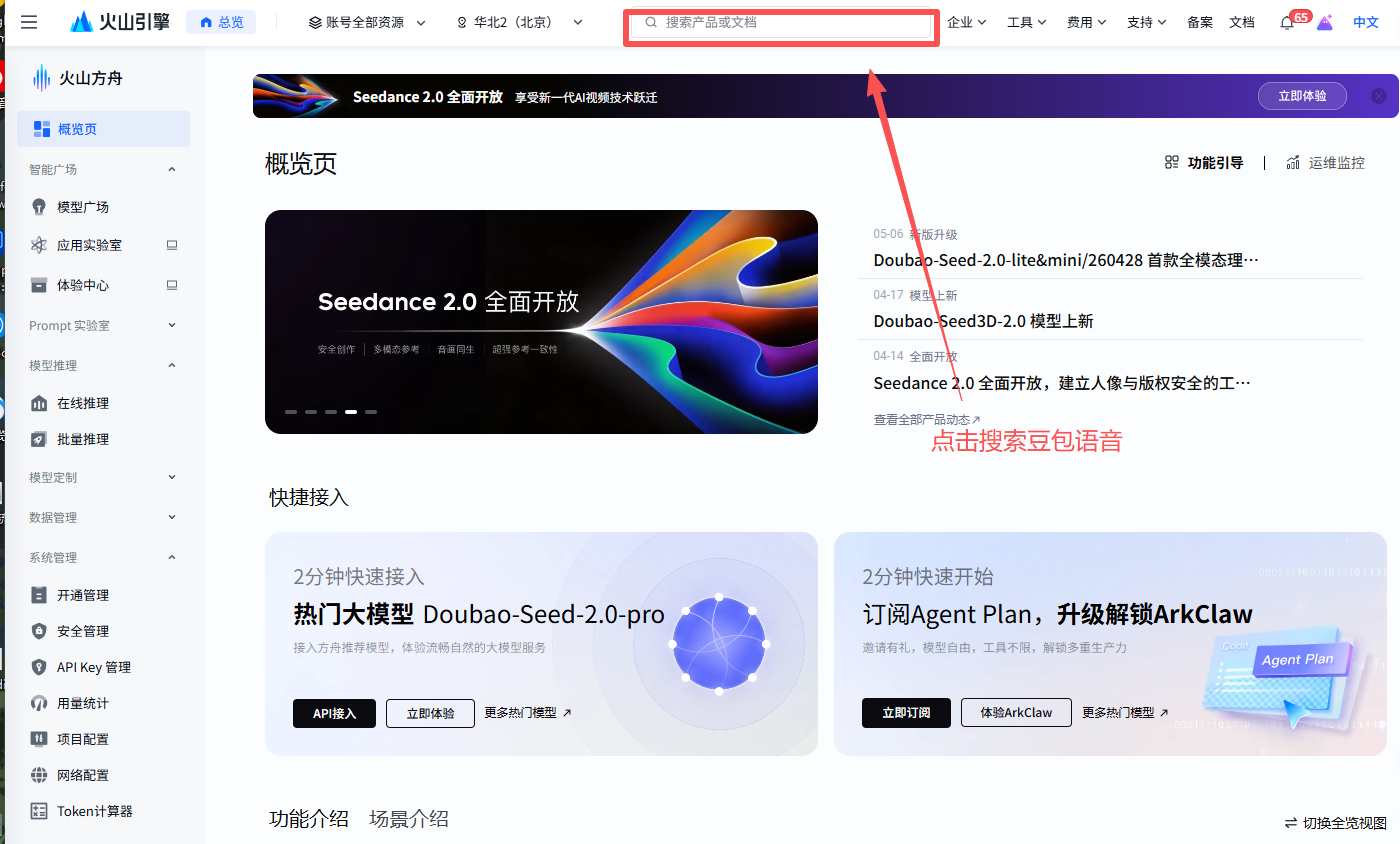Click the Token计算器 calculator icon
The height and width of the screenshot is (844, 1400).
tap(39, 811)
